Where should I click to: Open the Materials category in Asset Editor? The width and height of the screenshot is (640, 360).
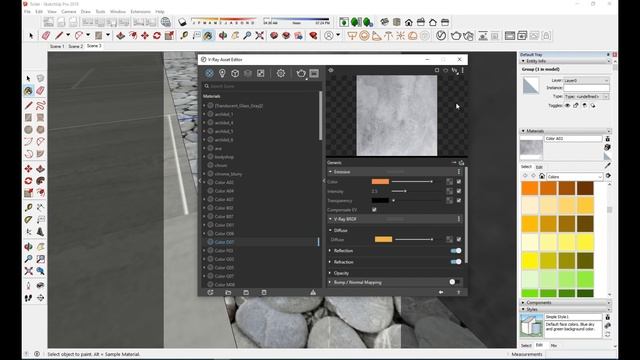coord(209,73)
